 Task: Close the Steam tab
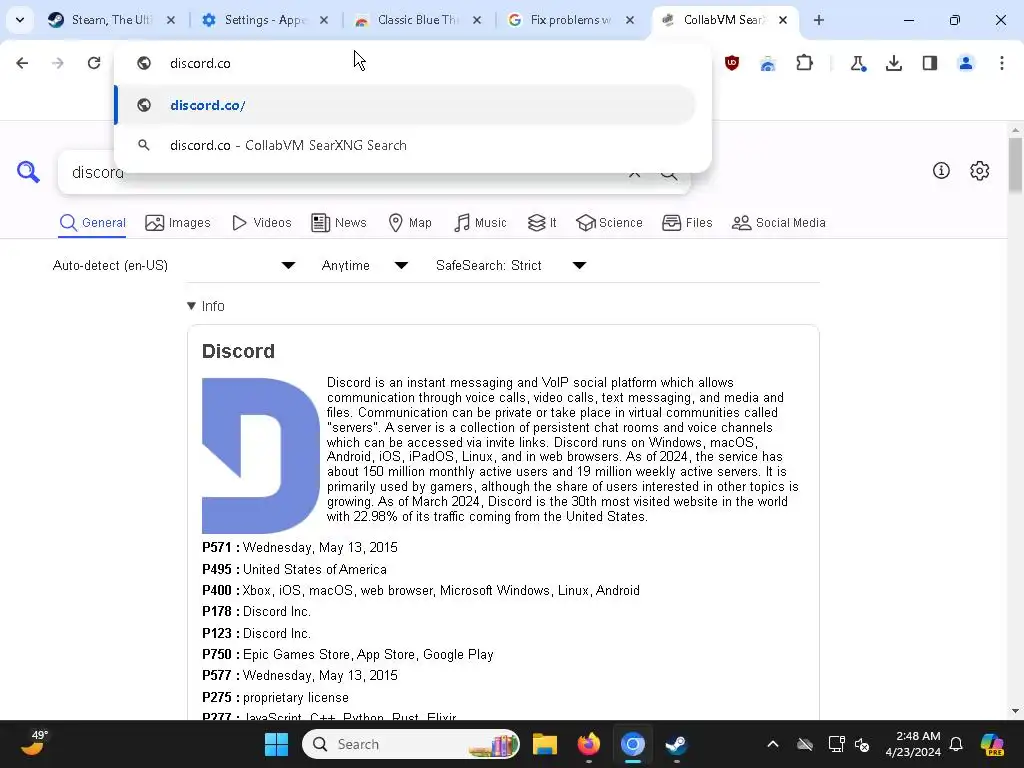170,20
